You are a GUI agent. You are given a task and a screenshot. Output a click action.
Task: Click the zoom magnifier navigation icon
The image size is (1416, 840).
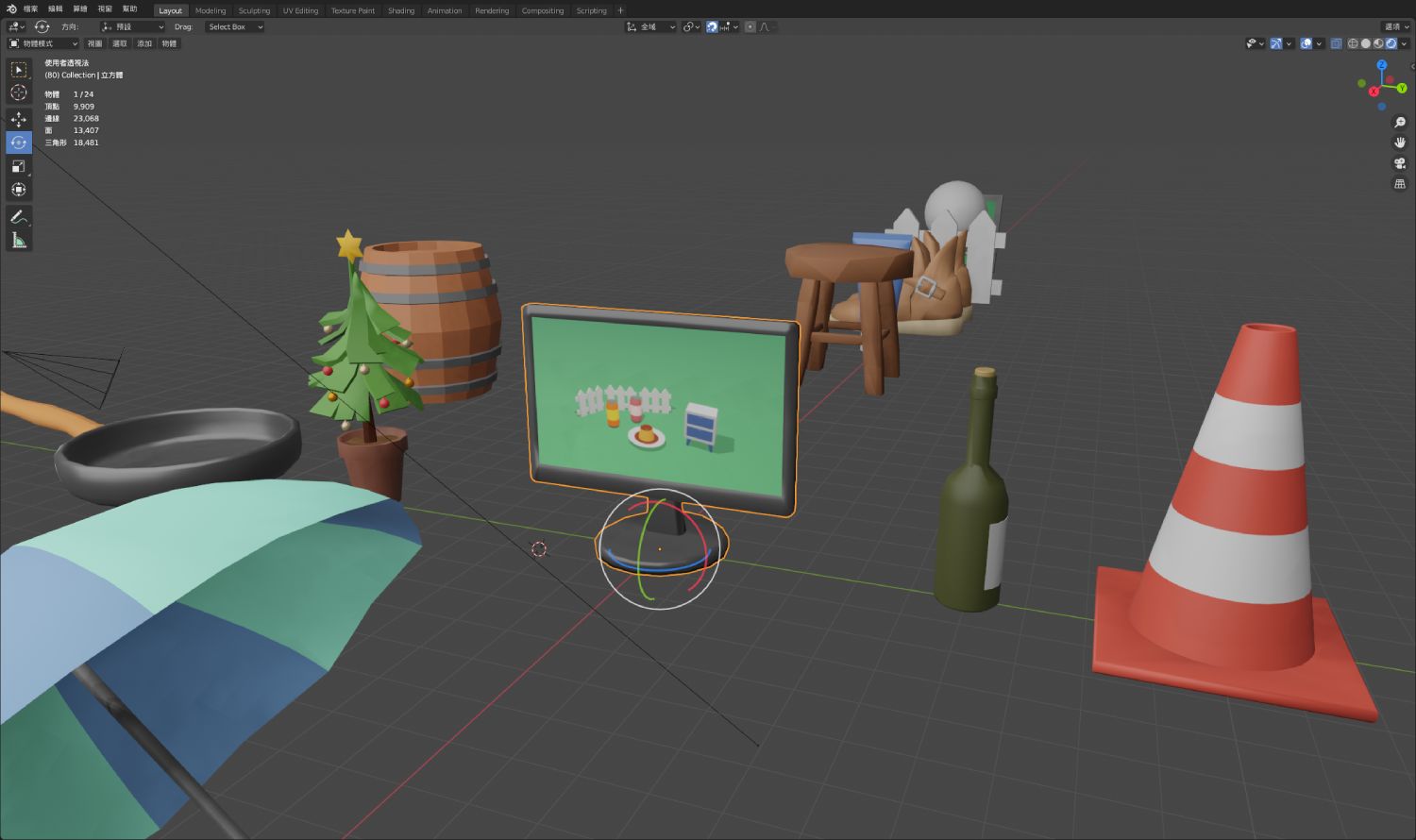1400,123
